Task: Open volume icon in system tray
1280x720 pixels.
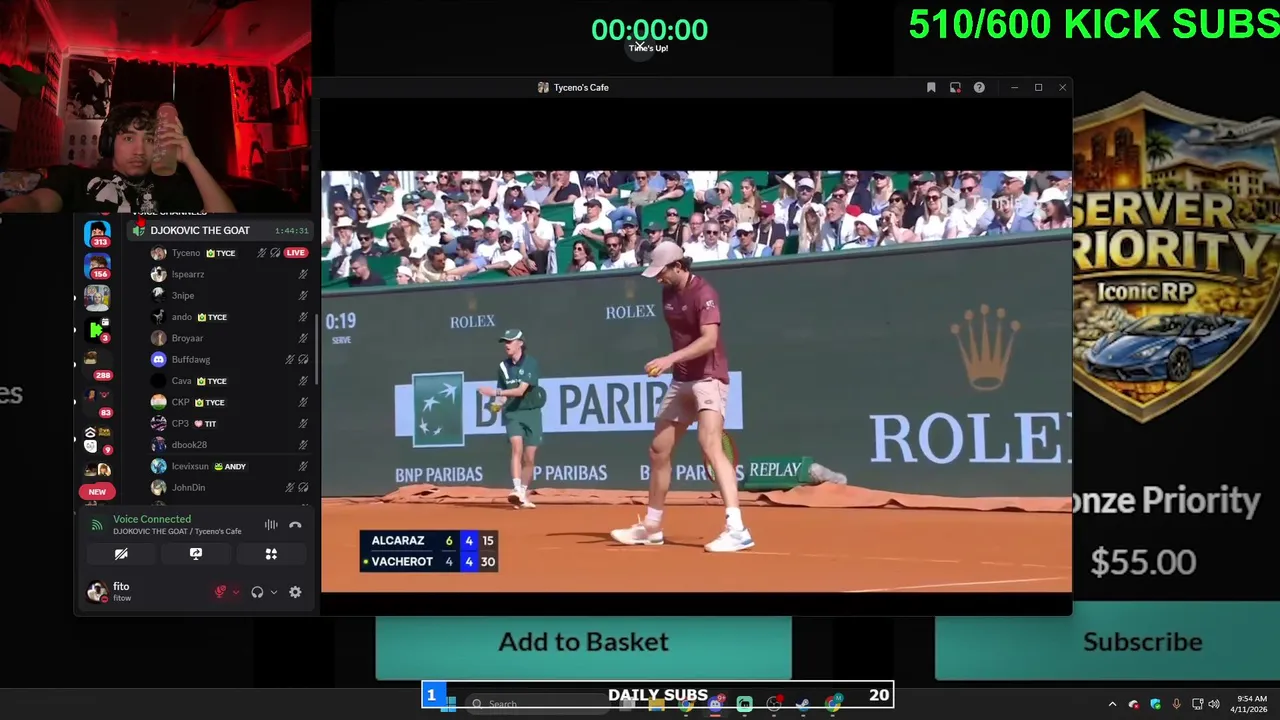Action: (x=1213, y=704)
